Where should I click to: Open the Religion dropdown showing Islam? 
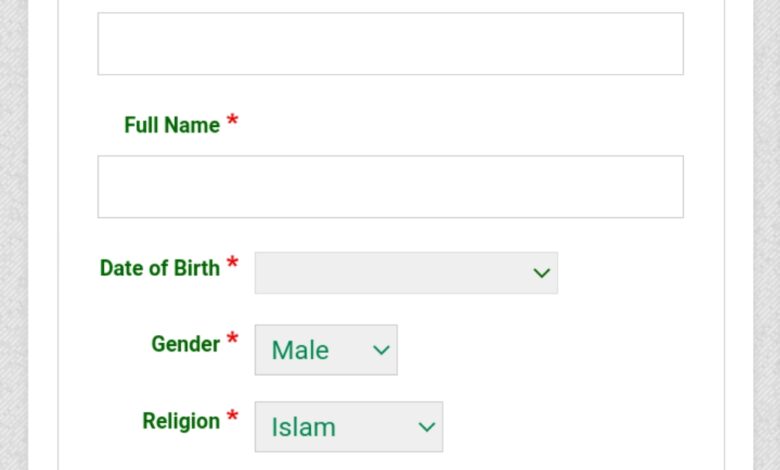pos(349,427)
